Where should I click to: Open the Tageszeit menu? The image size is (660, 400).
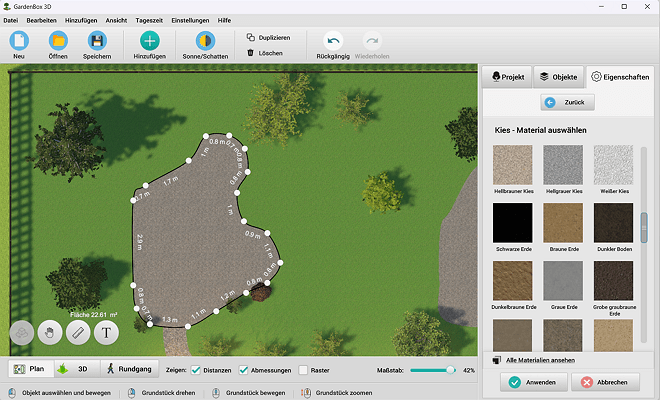149,20
